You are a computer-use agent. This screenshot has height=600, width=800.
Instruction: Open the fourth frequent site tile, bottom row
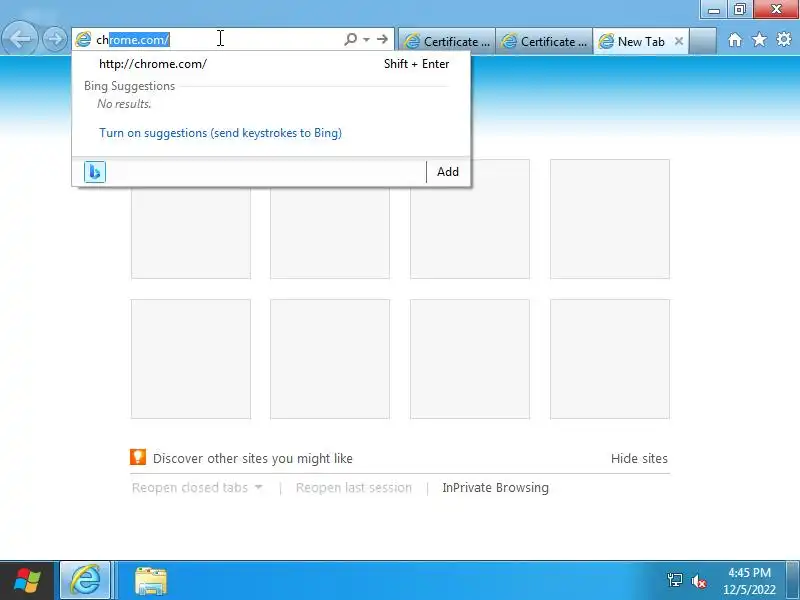coord(610,359)
